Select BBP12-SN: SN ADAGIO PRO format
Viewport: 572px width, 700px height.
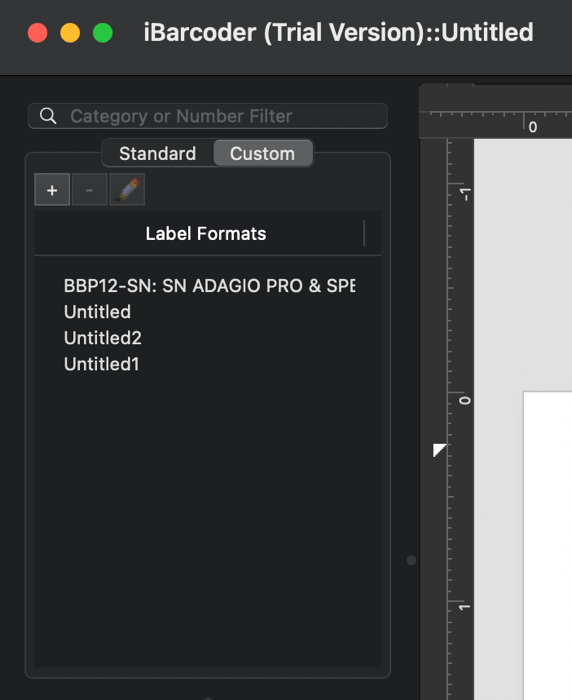(209, 286)
